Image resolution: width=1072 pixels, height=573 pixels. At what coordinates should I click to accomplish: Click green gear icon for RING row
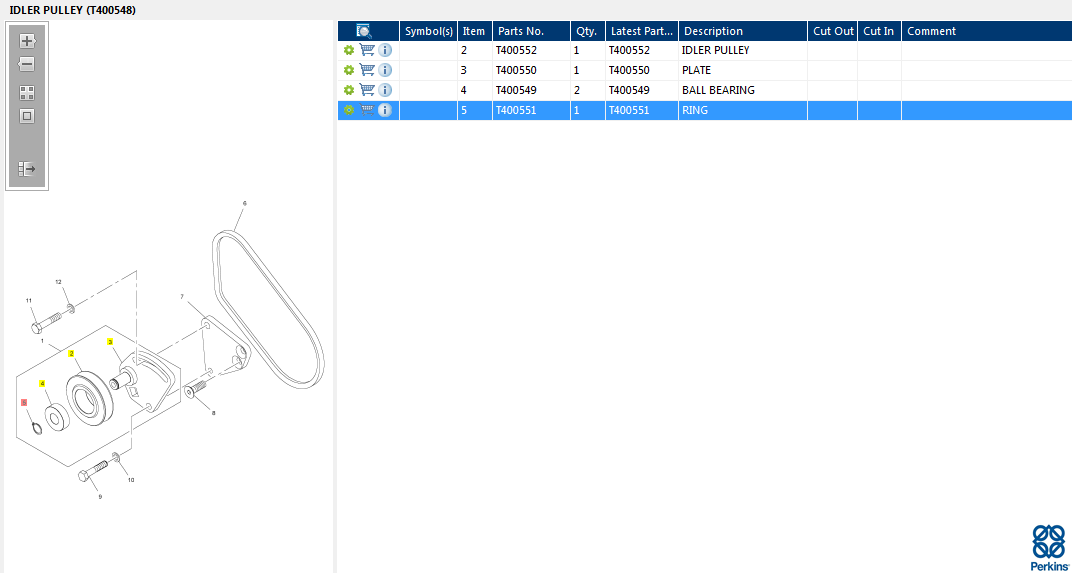click(x=349, y=110)
